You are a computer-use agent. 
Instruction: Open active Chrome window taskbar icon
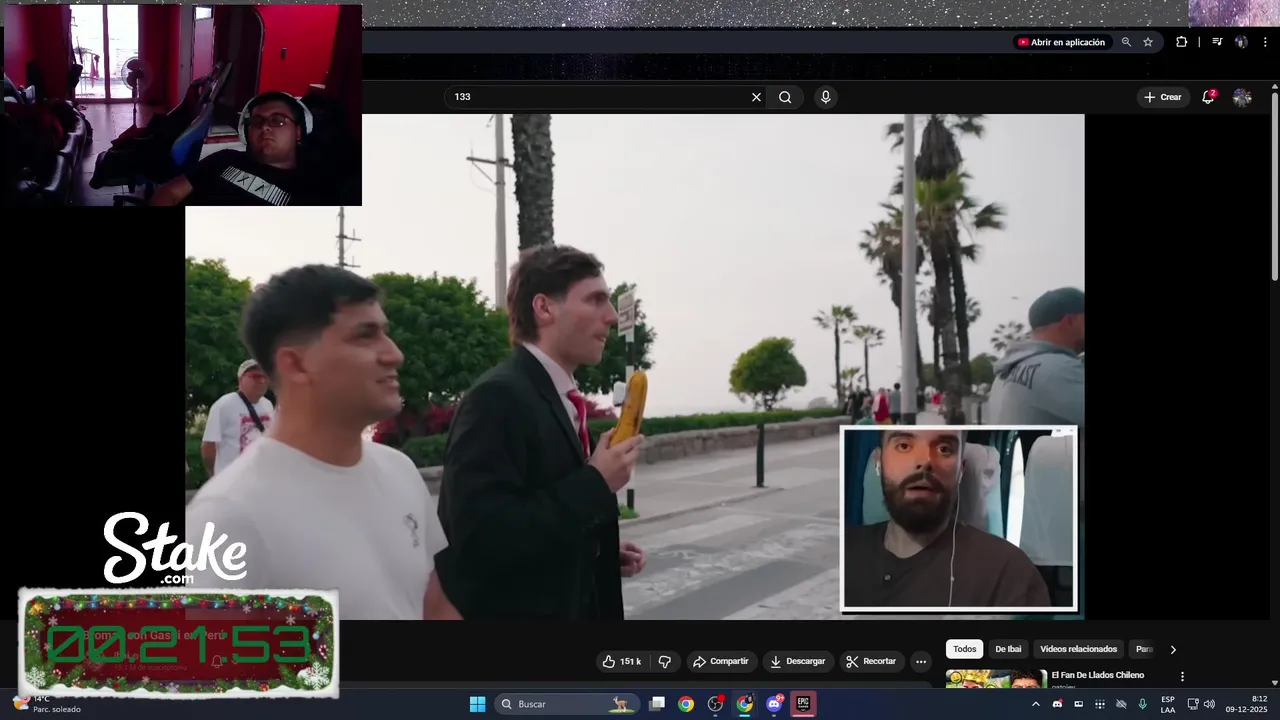(744, 704)
